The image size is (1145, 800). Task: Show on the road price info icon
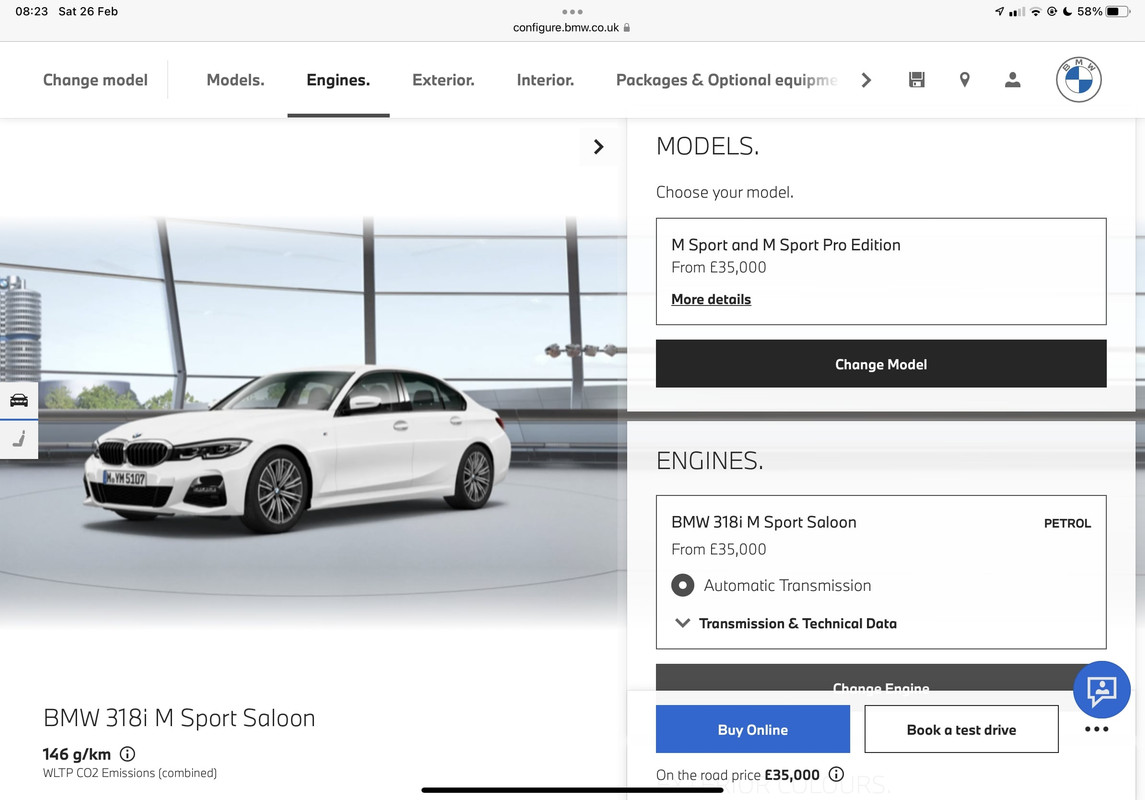837,774
